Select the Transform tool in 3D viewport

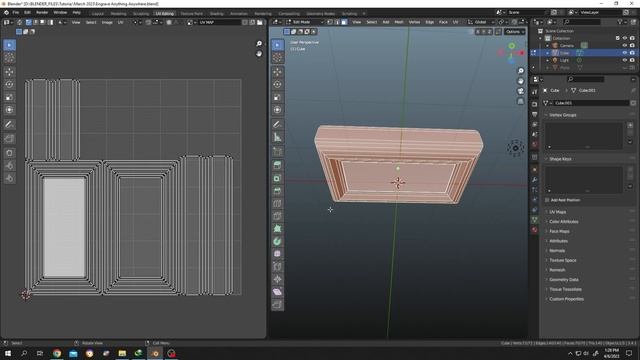click(x=278, y=110)
